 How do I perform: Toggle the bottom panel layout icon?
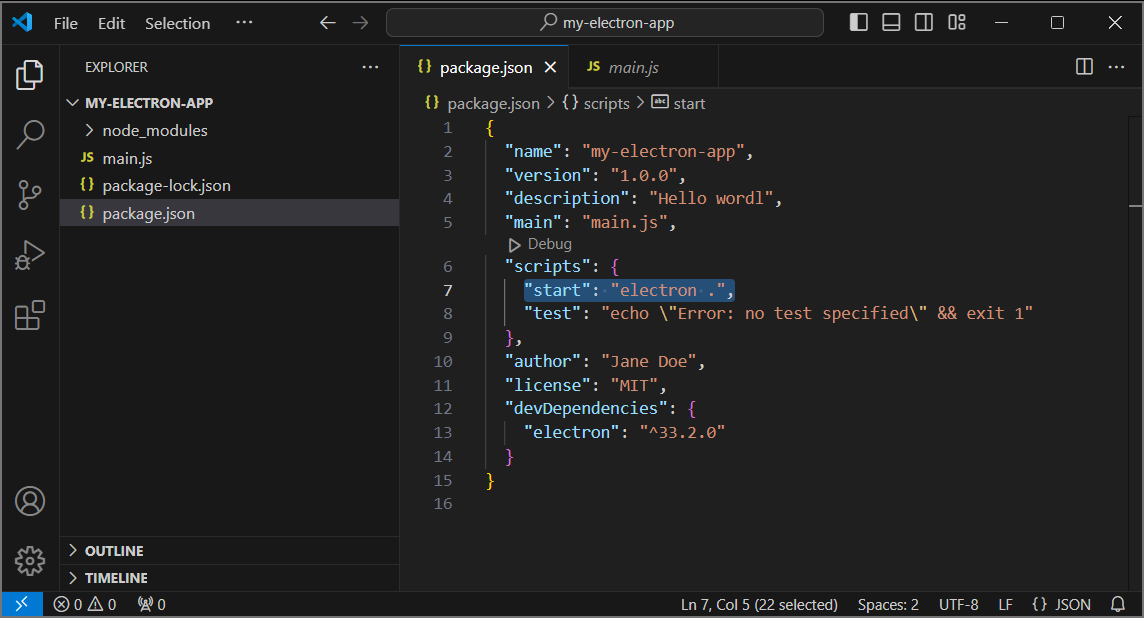(x=891, y=23)
